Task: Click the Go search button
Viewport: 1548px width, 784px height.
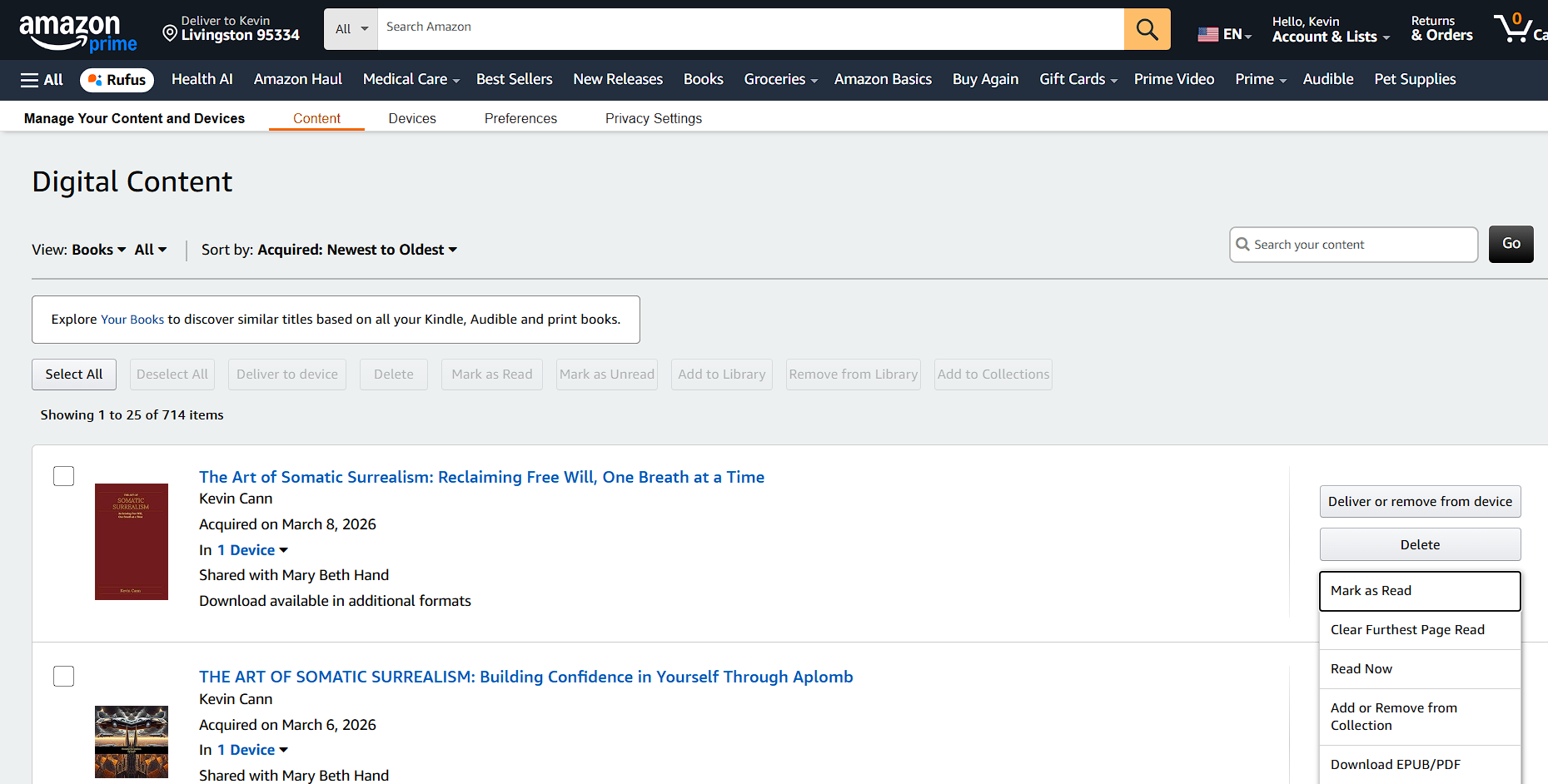Action: click(1511, 244)
